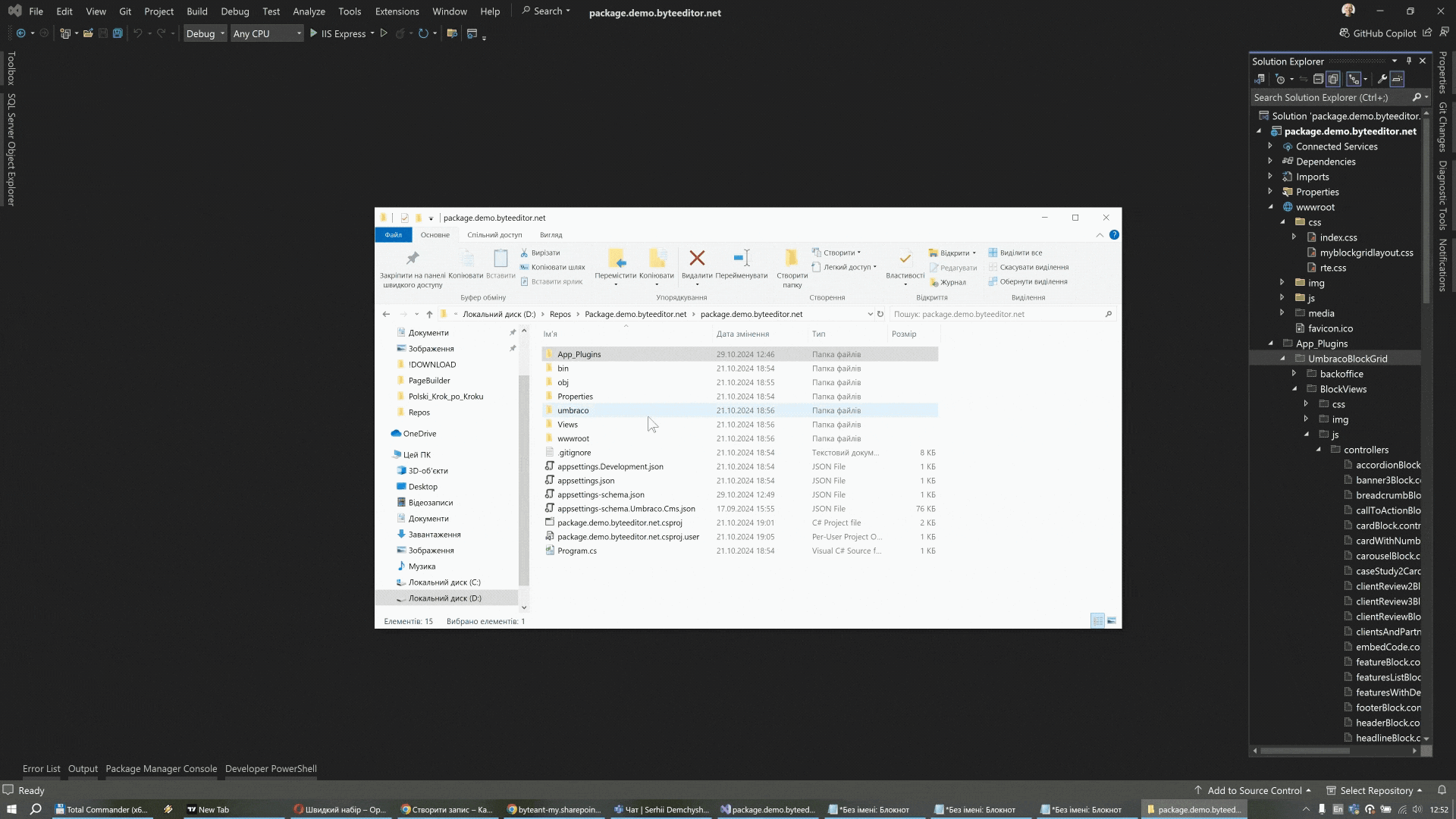Click the Error List tab at bottom
This screenshot has width=1456, height=819.
coord(41,768)
